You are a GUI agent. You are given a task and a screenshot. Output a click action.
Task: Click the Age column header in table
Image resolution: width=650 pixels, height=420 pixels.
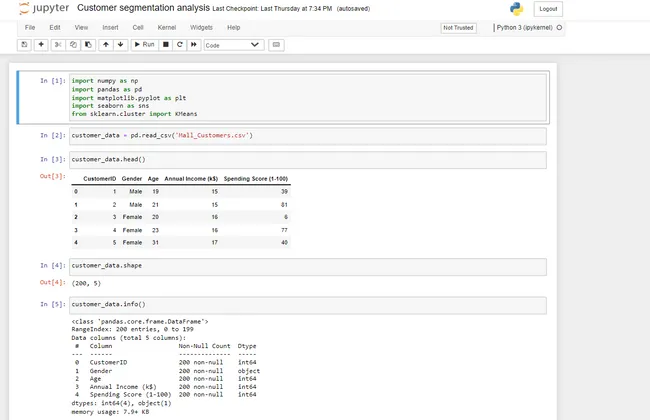[153, 179]
